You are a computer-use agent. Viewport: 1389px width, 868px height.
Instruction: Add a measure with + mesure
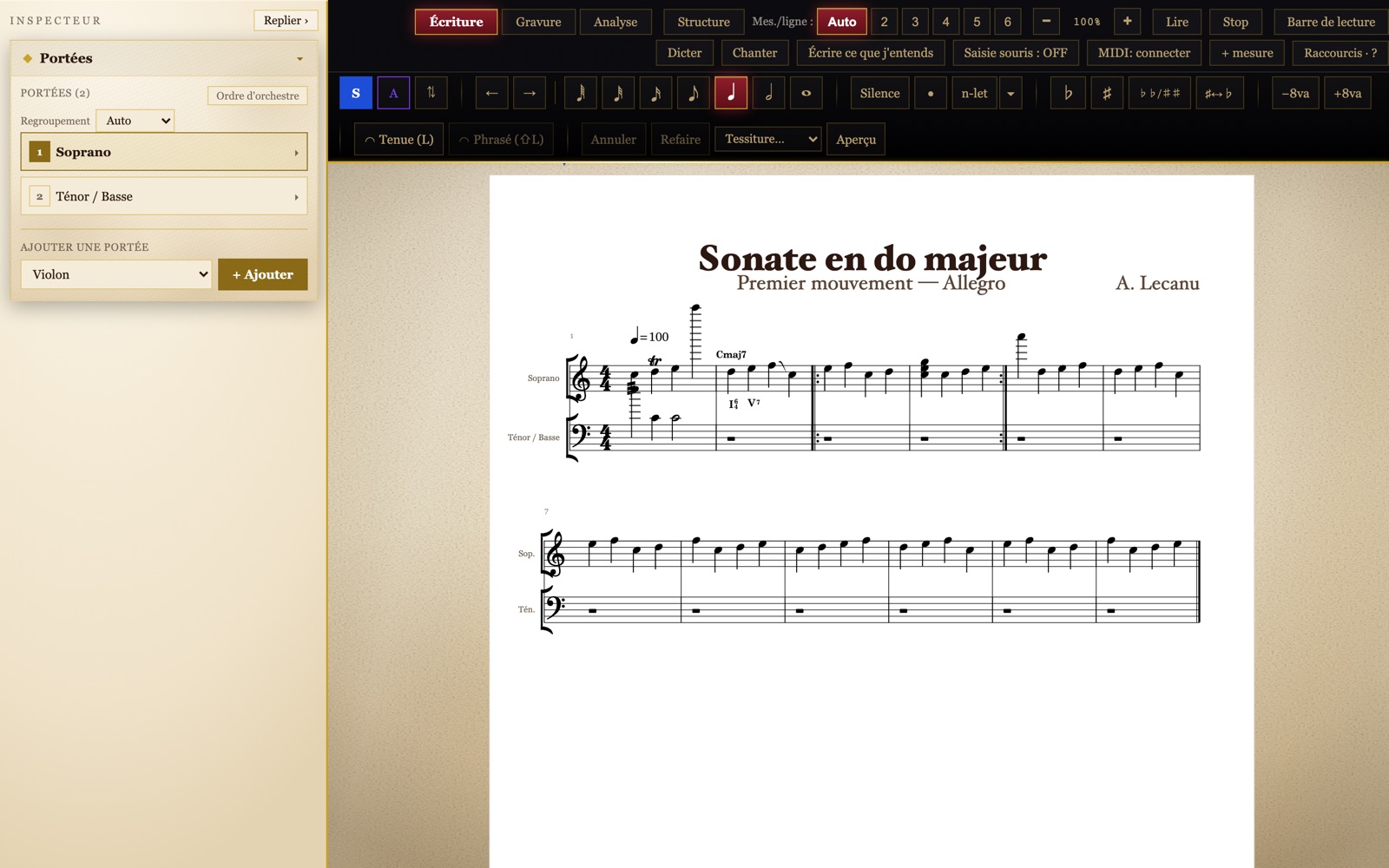click(x=1247, y=53)
